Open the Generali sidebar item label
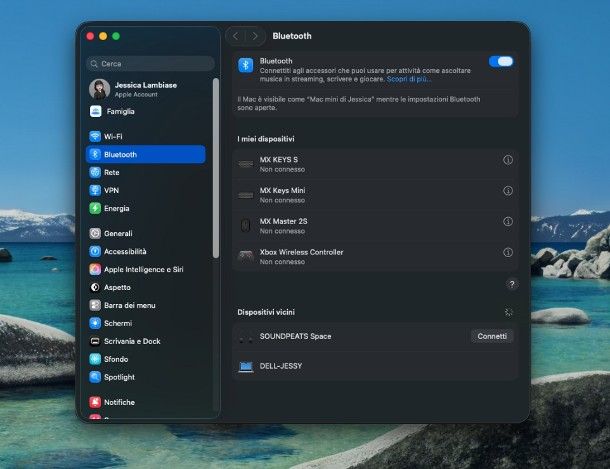This screenshot has height=469, width=610. [x=118, y=233]
